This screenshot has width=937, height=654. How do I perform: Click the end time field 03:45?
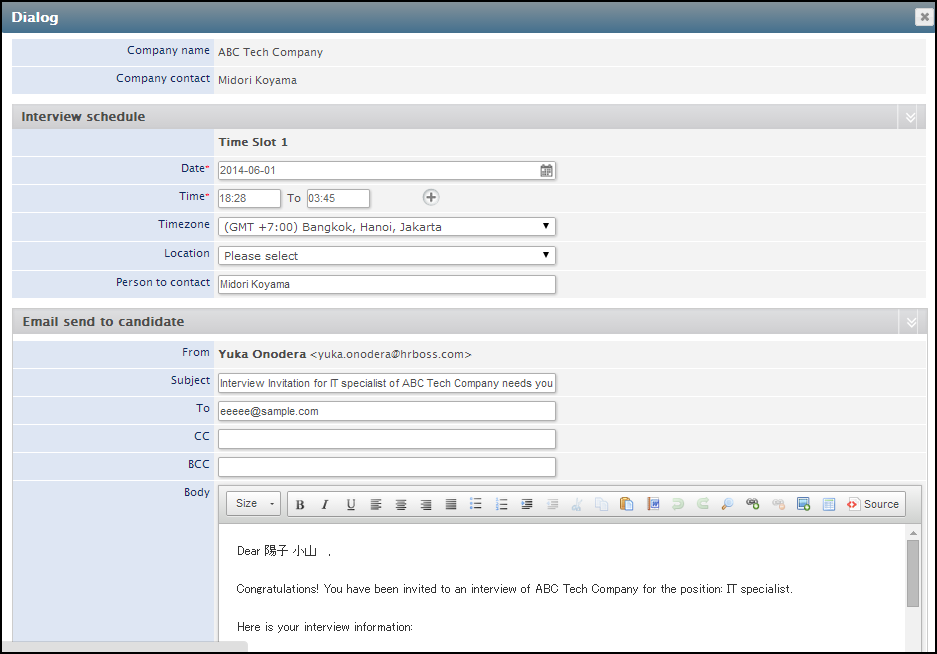[338, 198]
